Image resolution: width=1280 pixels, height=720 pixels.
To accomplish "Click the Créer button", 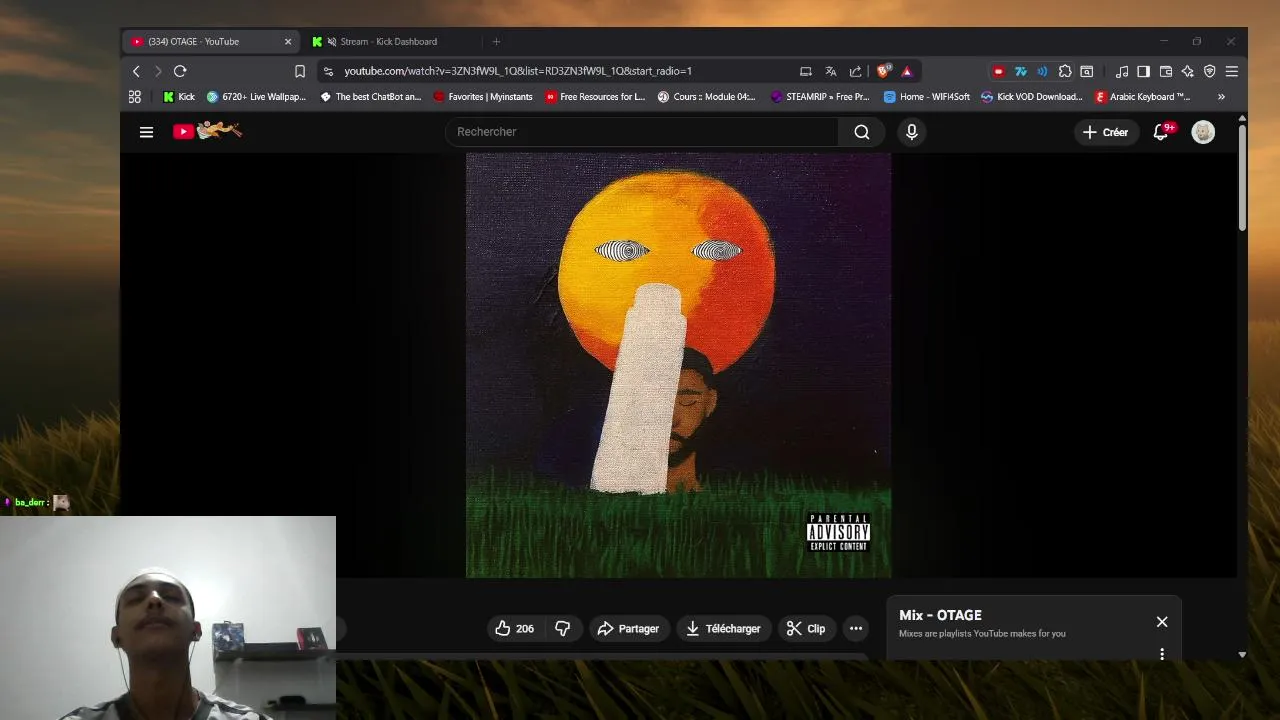I will click(x=1105, y=132).
